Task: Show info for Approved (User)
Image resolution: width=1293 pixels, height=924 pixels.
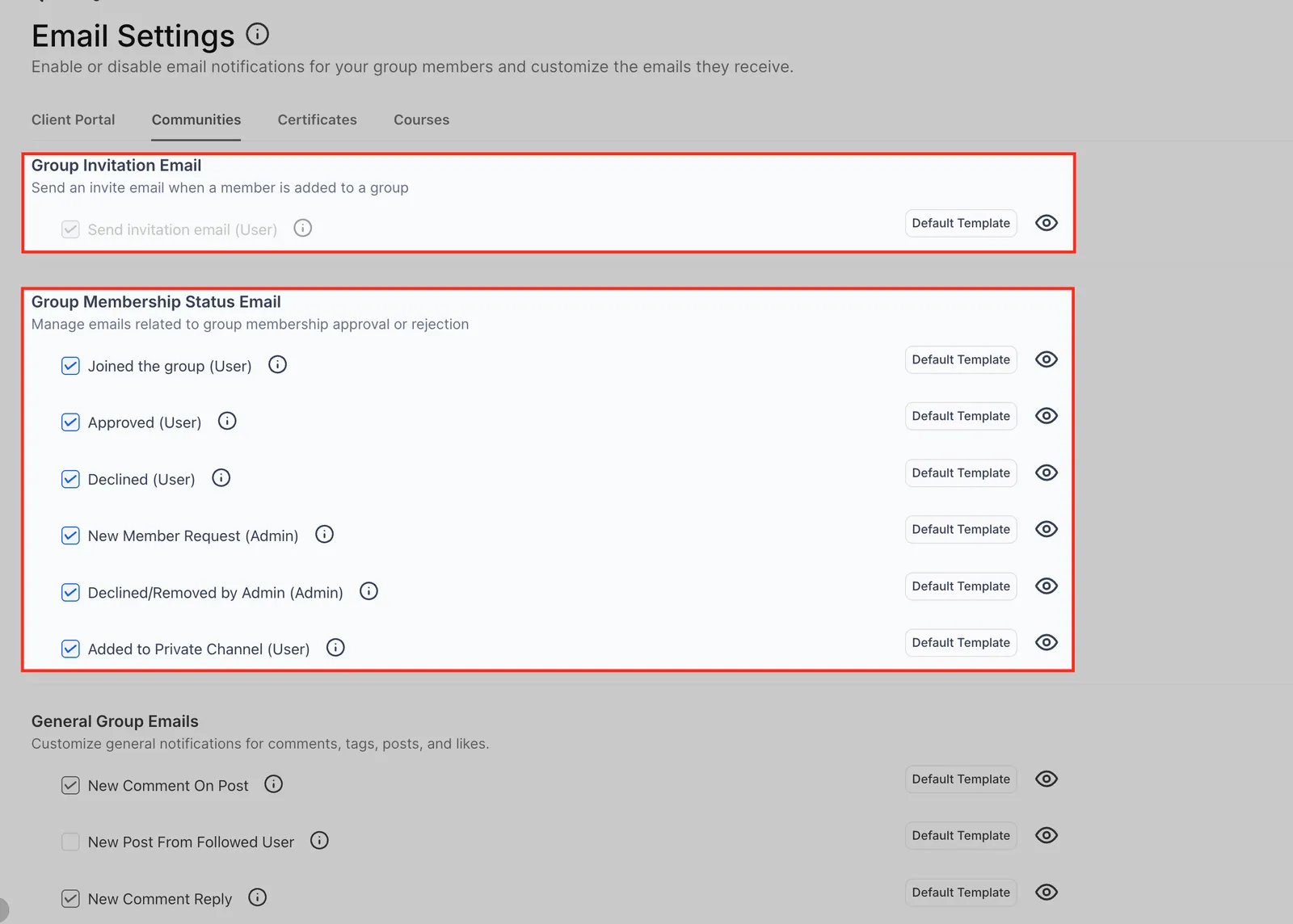Action: pyautogui.click(x=227, y=422)
